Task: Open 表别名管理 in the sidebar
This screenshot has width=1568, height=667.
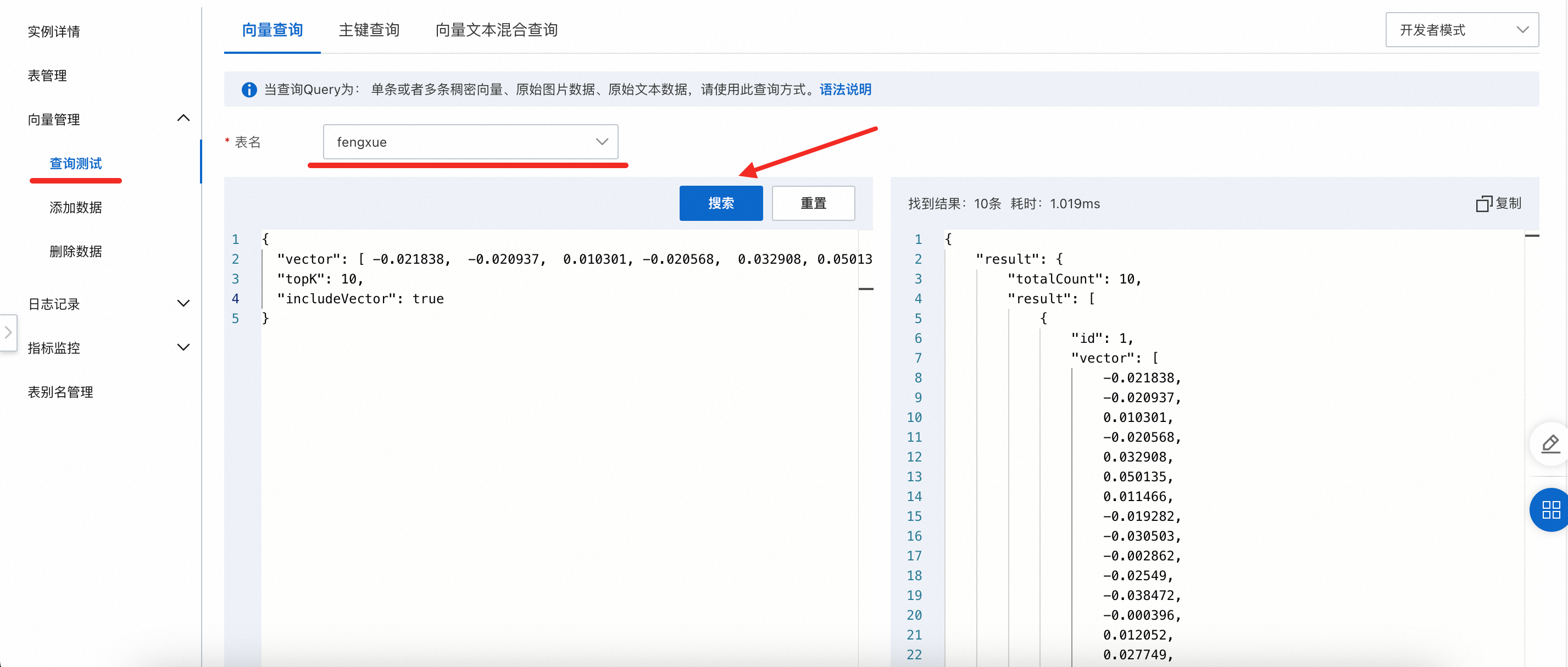Action: (60, 392)
